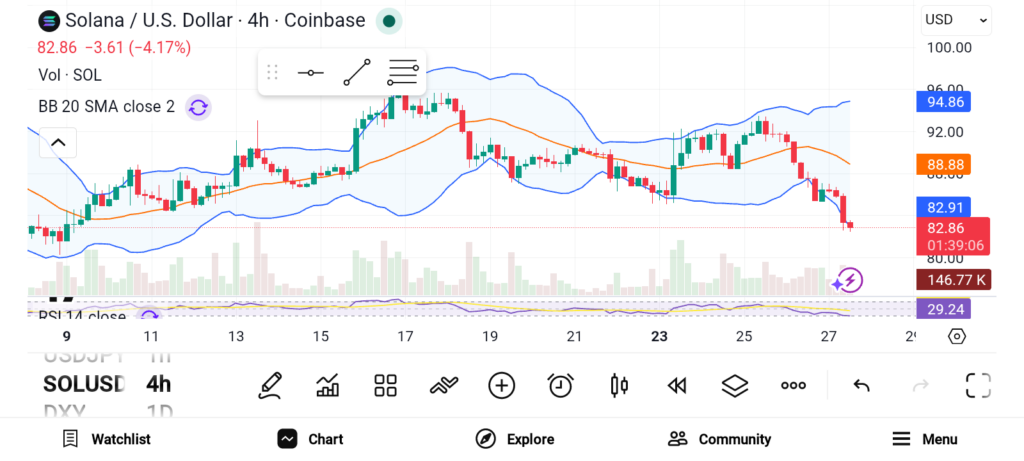1024x461 pixels.
Task: Open the Menu button
Action: (924, 439)
